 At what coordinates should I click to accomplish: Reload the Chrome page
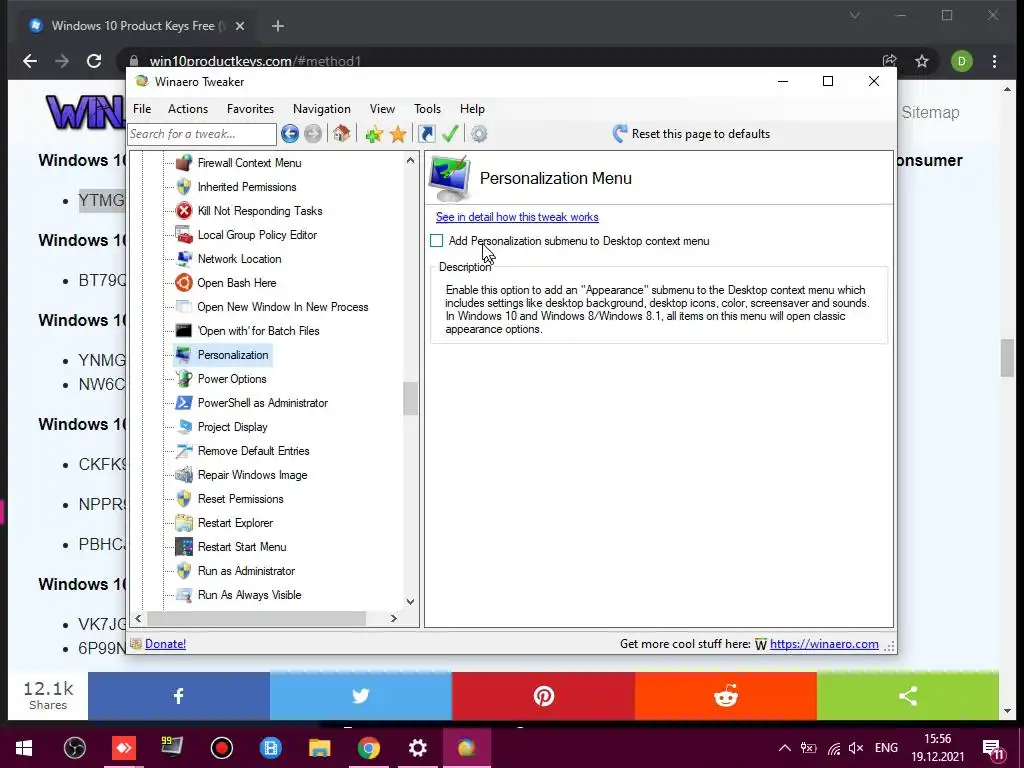click(94, 61)
